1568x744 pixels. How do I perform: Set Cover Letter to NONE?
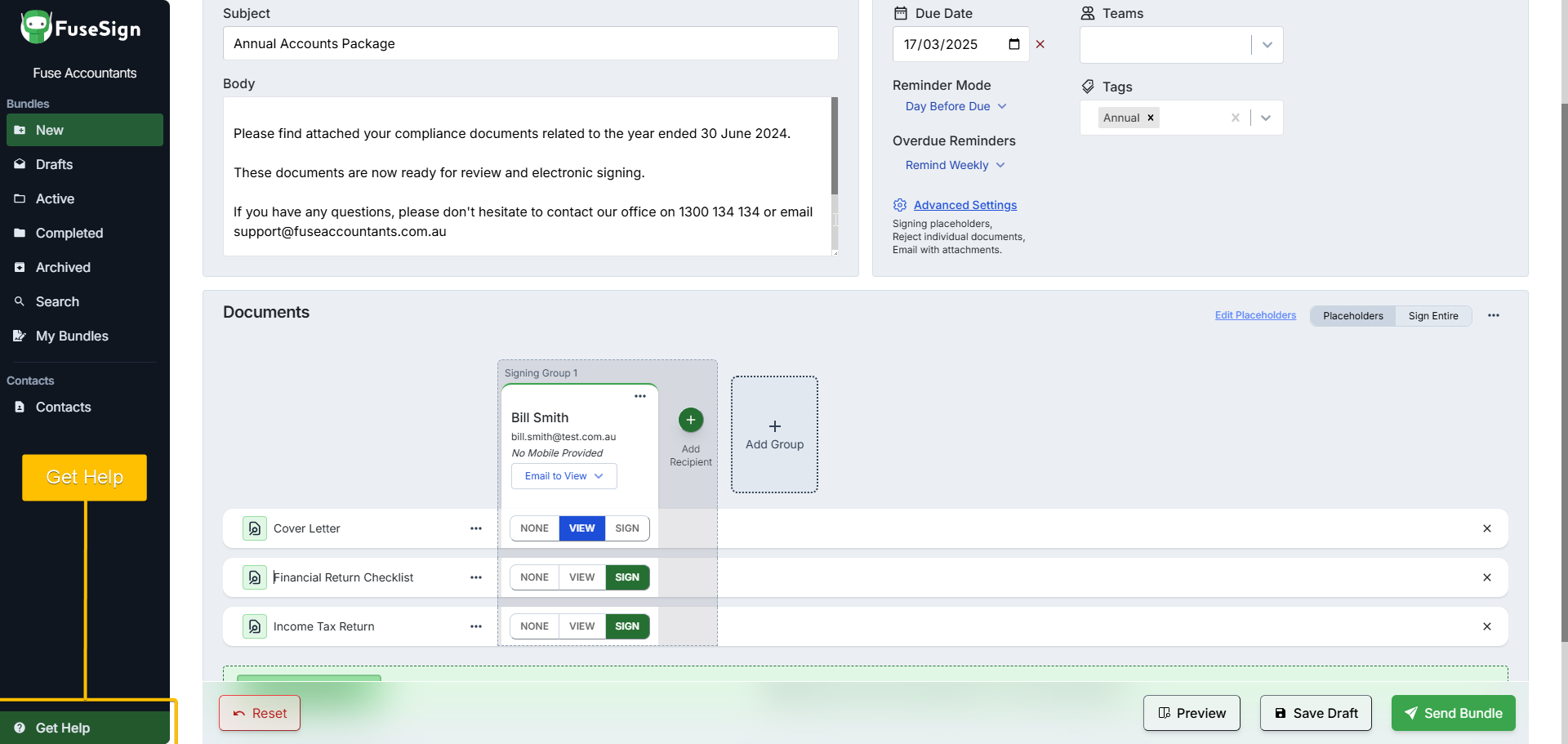coord(534,528)
